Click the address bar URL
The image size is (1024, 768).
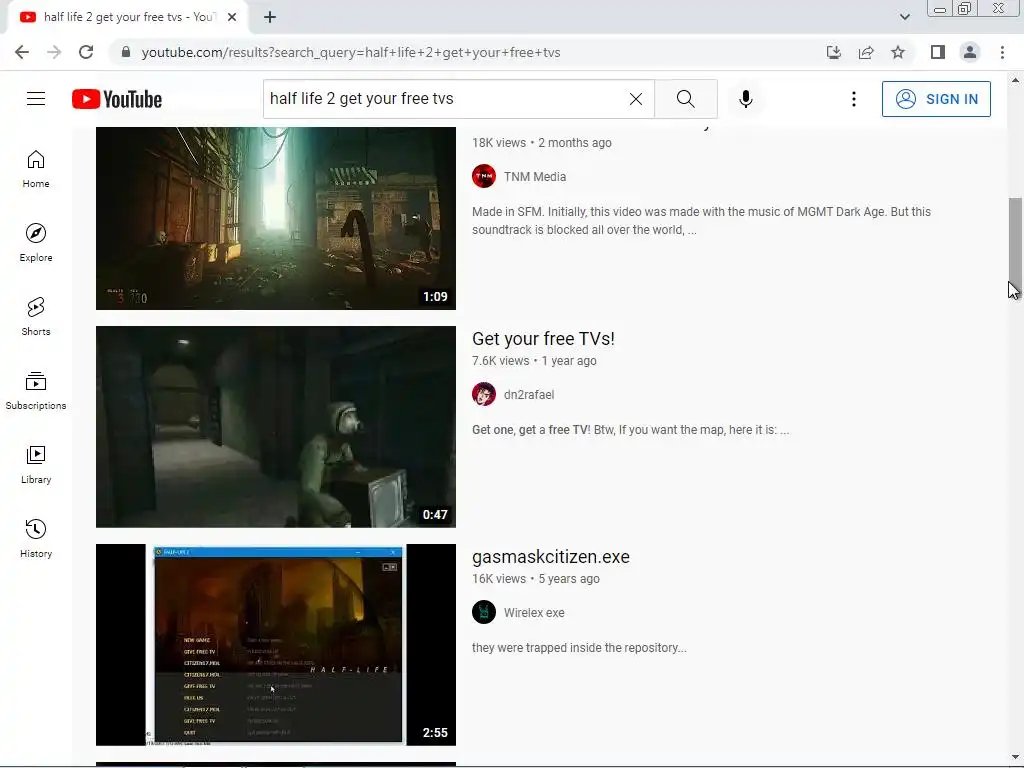pyautogui.click(x=351, y=52)
